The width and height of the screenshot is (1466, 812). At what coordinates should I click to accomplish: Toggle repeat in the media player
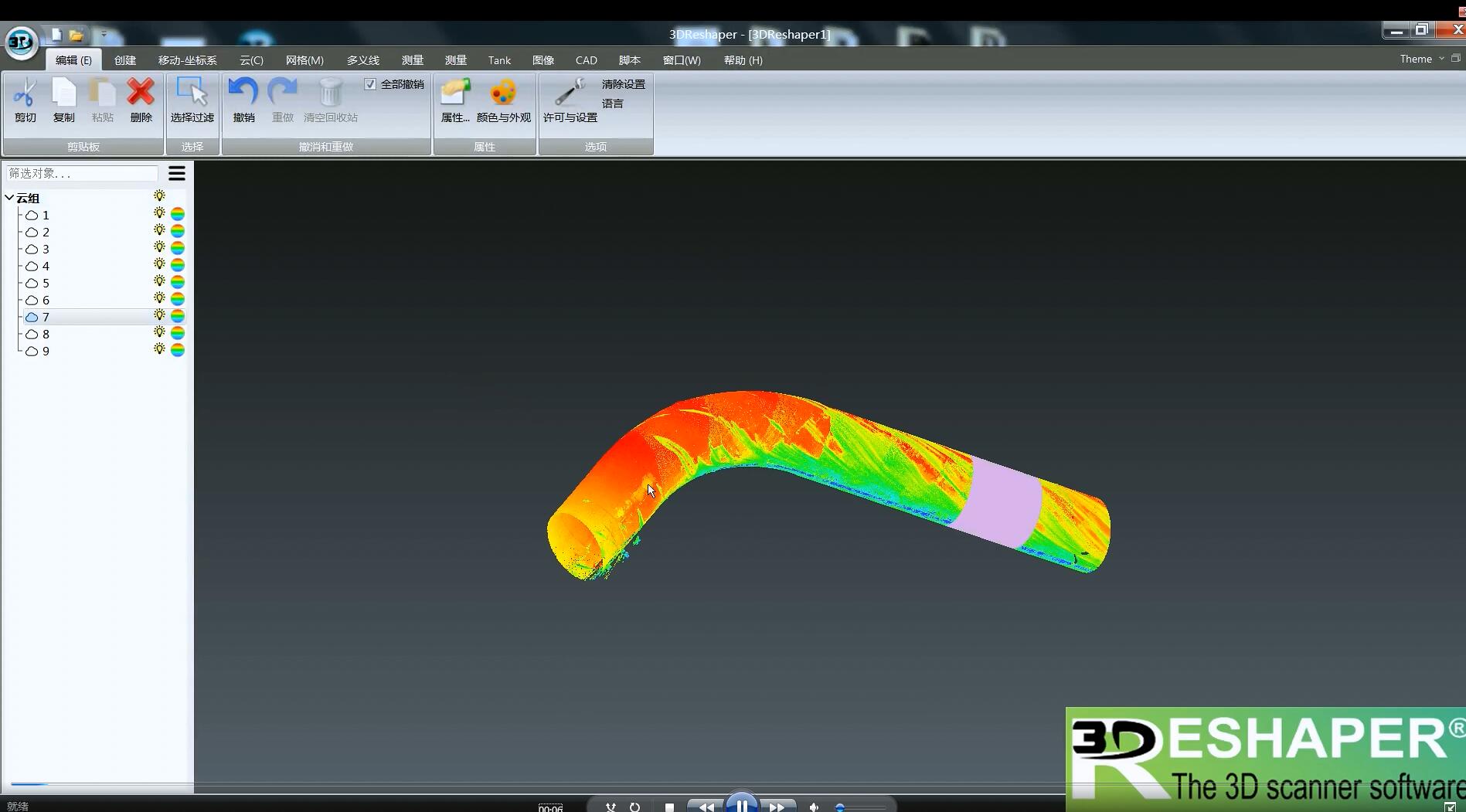[634, 807]
